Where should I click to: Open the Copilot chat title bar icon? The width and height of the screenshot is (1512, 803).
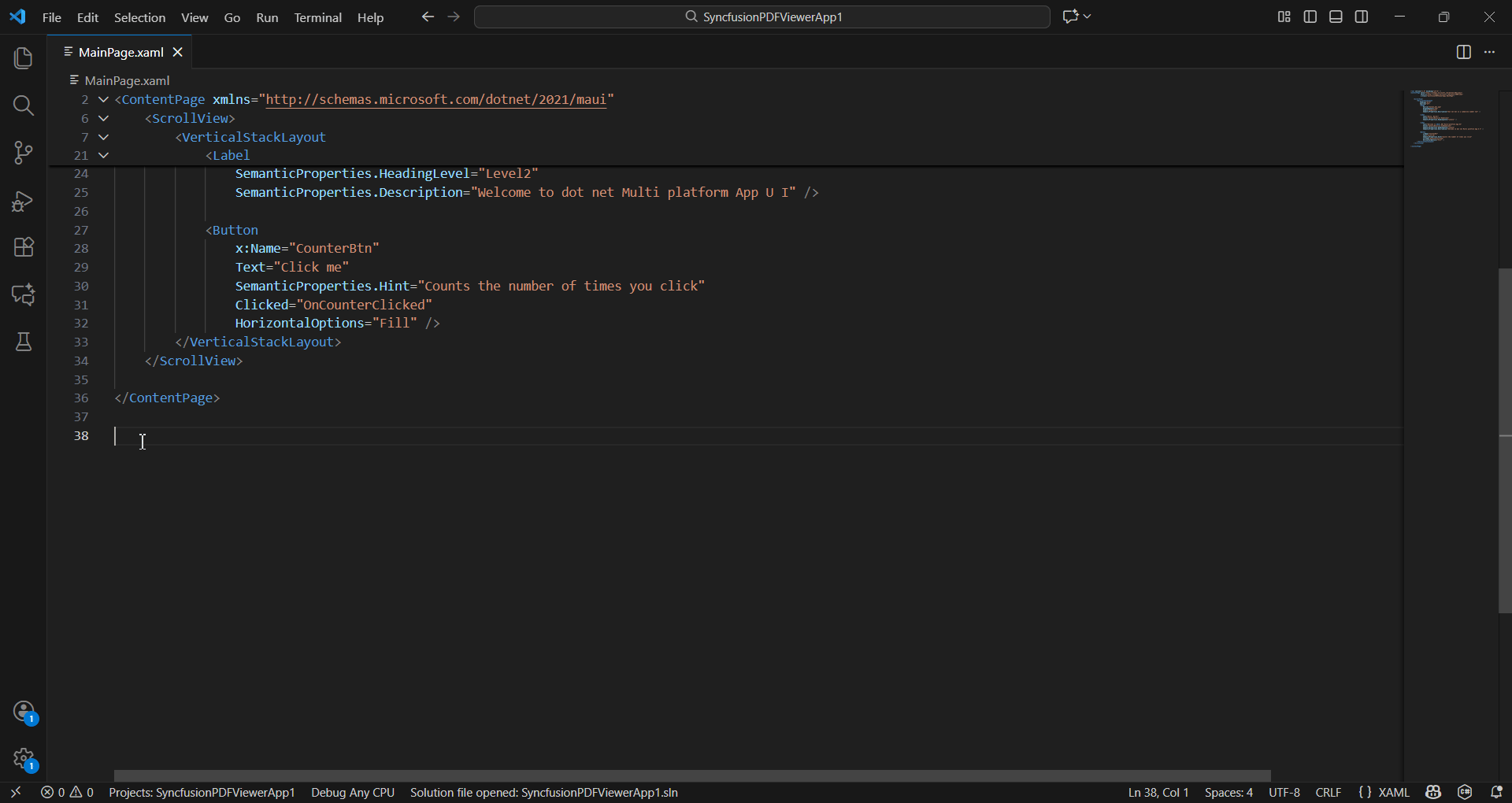click(1070, 17)
